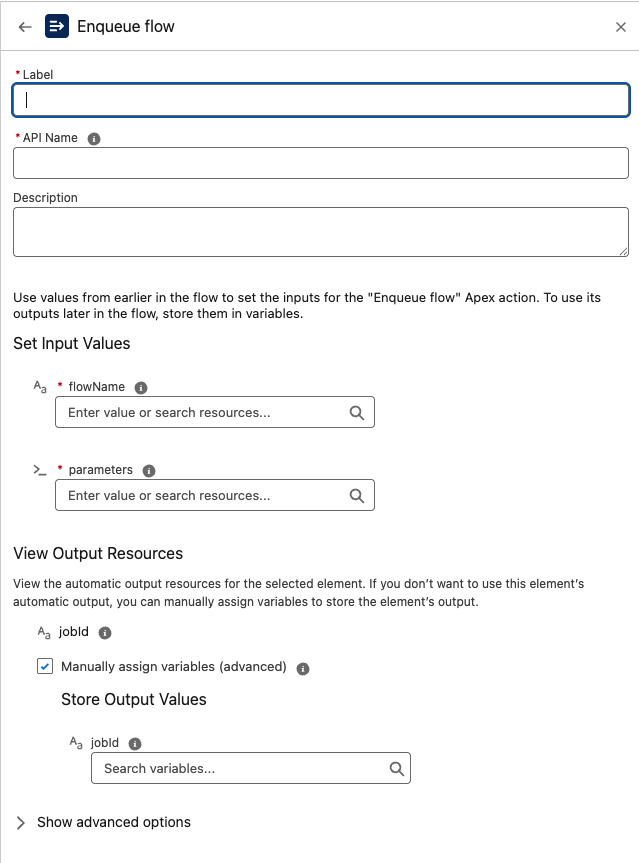The image size is (639, 863).
Task: Click the search icon in flowName field
Action: click(x=357, y=412)
